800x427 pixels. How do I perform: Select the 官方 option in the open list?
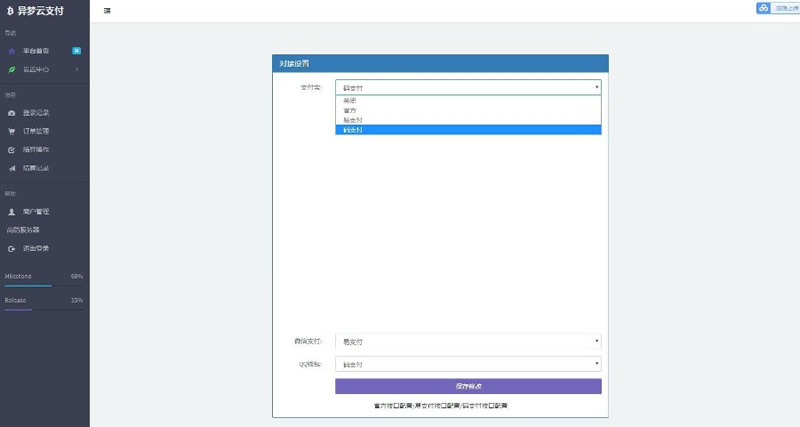(x=468, y=110)
